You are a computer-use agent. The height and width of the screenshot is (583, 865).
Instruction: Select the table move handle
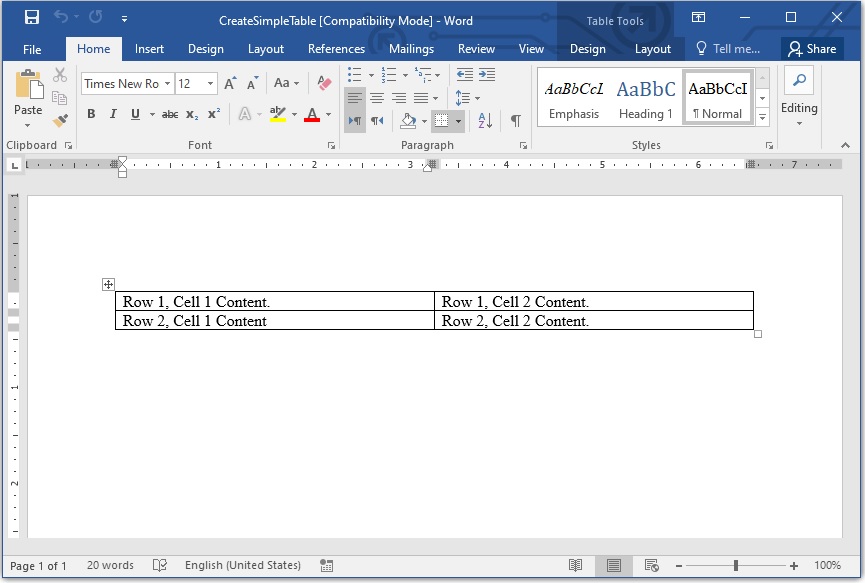[x=108, y=284]
